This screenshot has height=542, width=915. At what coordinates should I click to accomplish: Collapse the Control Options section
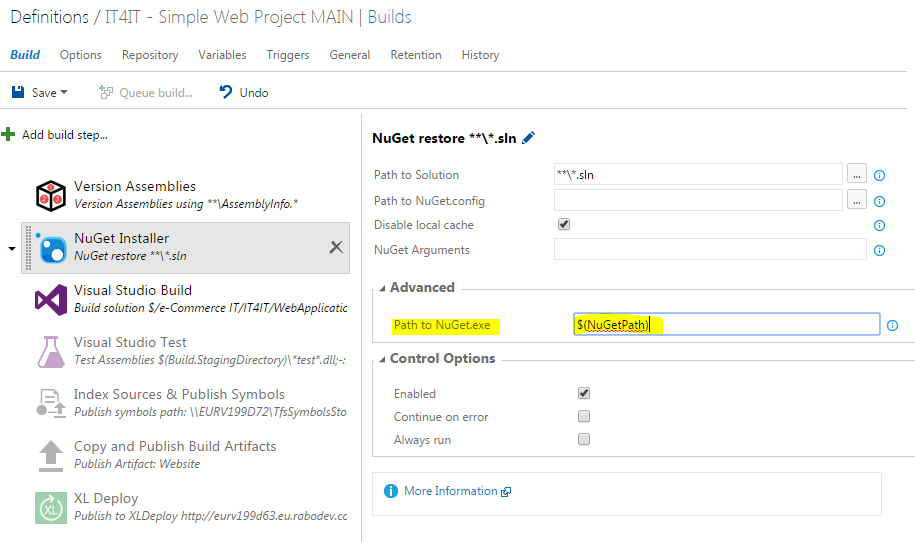[382, 359]
